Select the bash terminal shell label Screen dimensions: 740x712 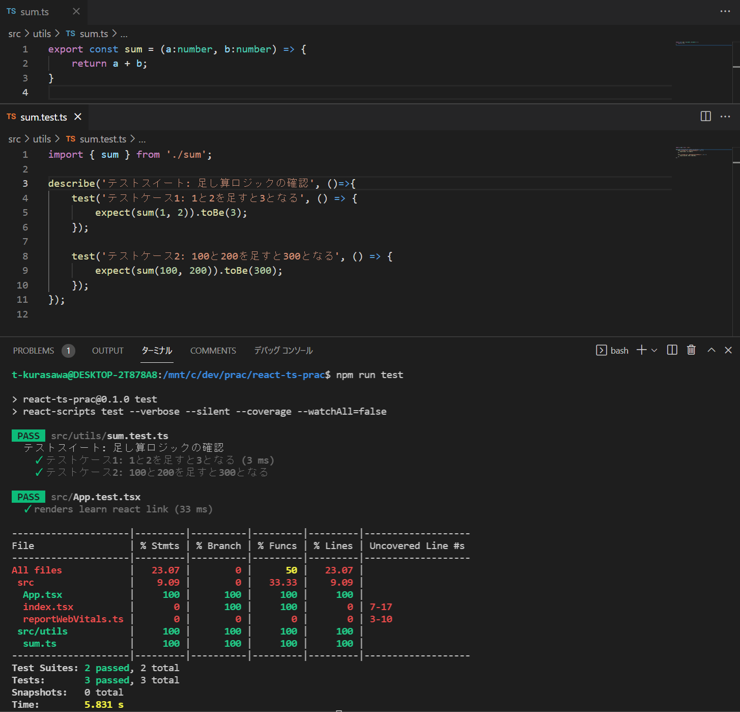619,350
